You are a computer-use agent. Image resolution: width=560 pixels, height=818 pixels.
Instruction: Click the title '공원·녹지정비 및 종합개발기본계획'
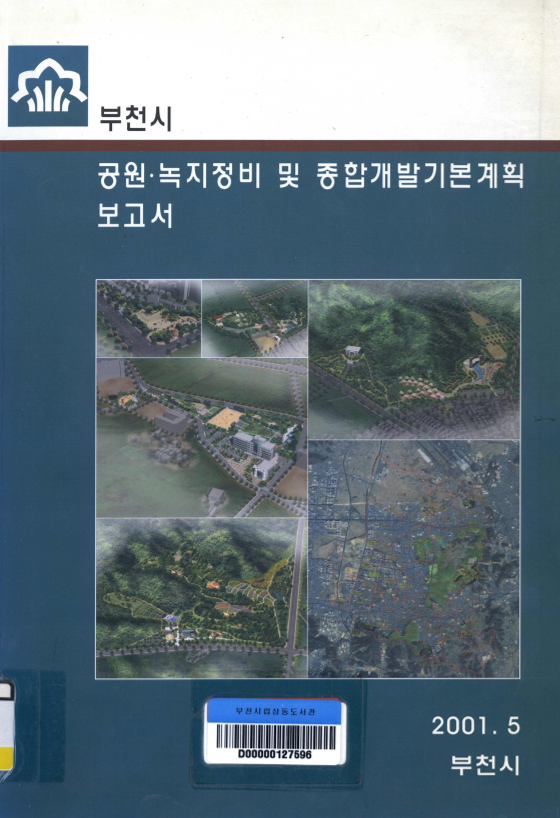pyautogui.click(x=311, y=175)
